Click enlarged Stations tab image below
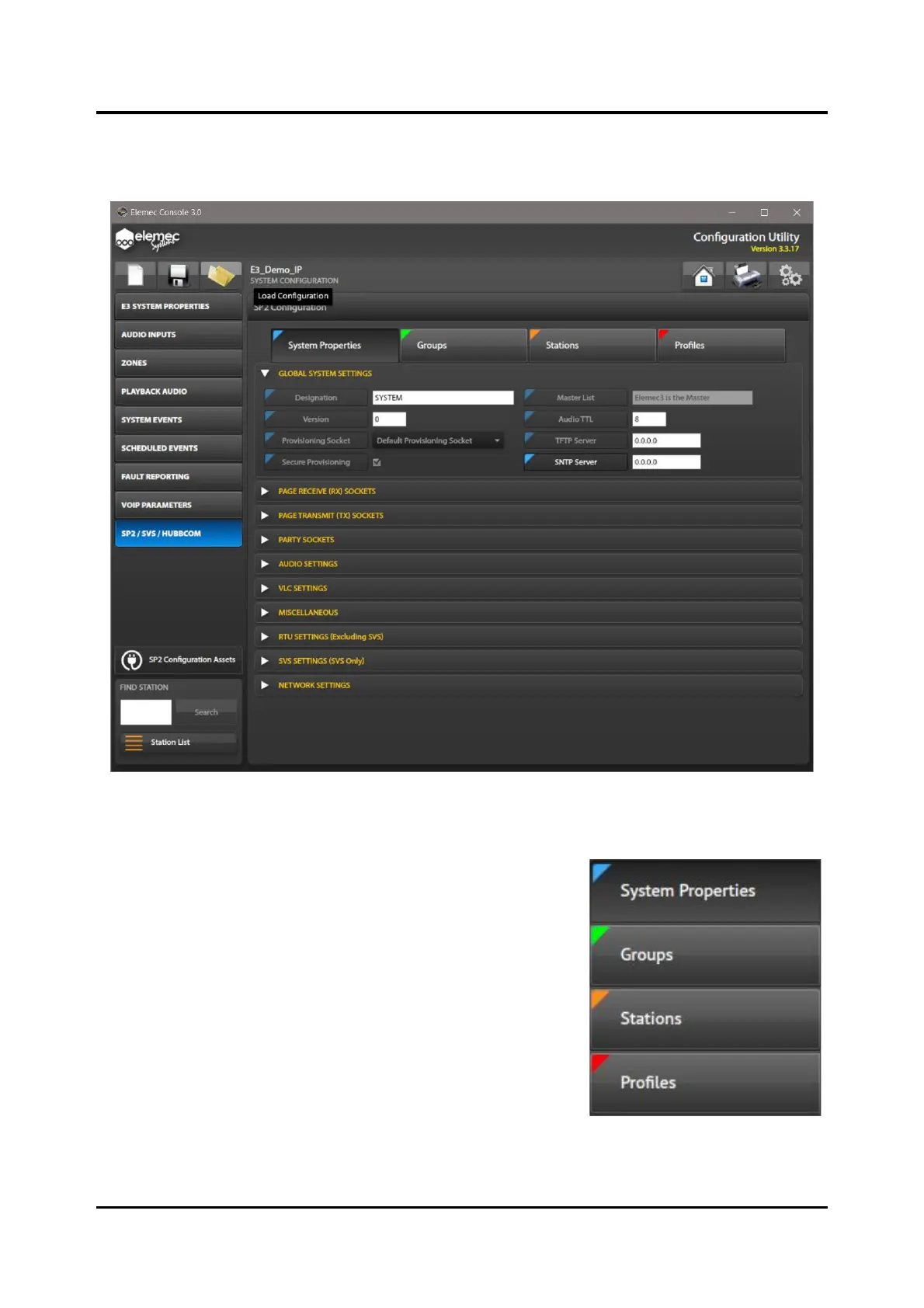Screen dimensions: 924x1308 coord(705,1019)
